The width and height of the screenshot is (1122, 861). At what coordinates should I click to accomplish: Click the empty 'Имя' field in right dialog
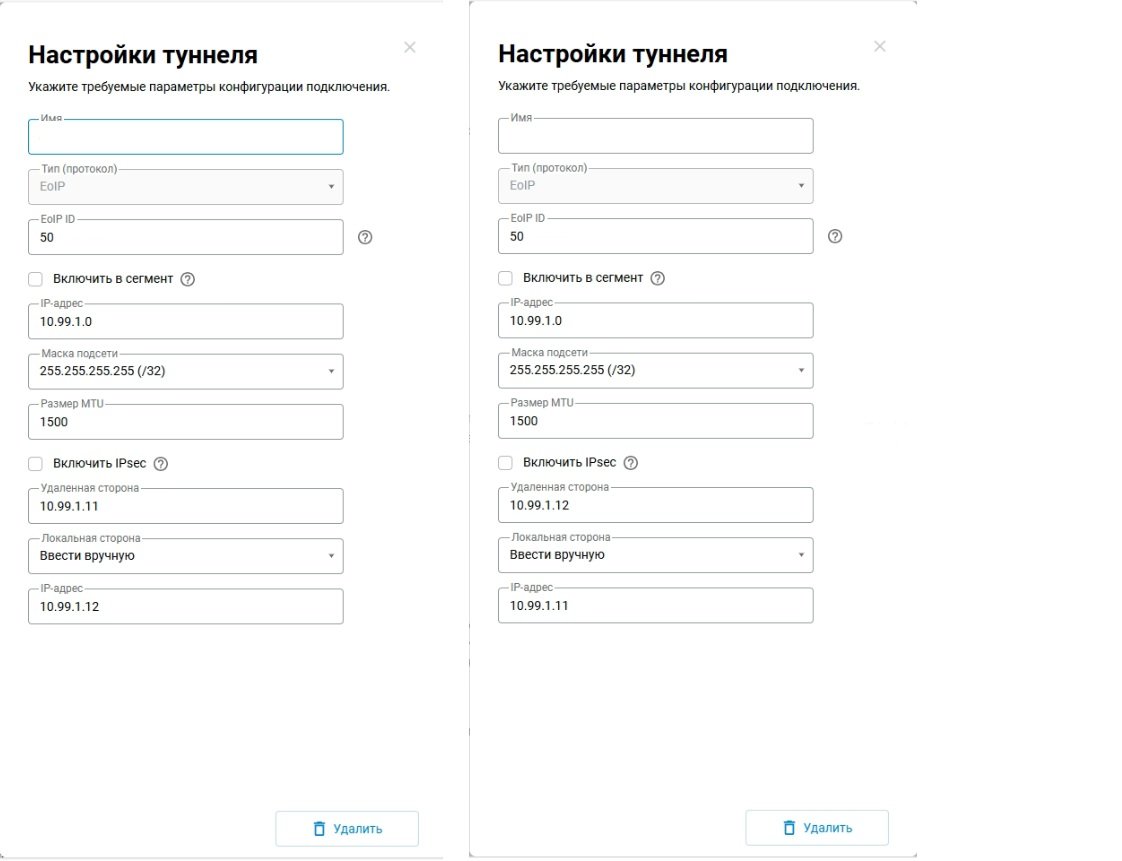(x=655, y=137)
